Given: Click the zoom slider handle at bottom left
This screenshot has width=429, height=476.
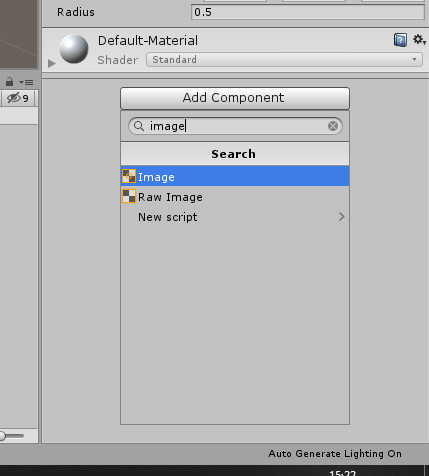Looking at the screenshot, I should click(3, 435).
